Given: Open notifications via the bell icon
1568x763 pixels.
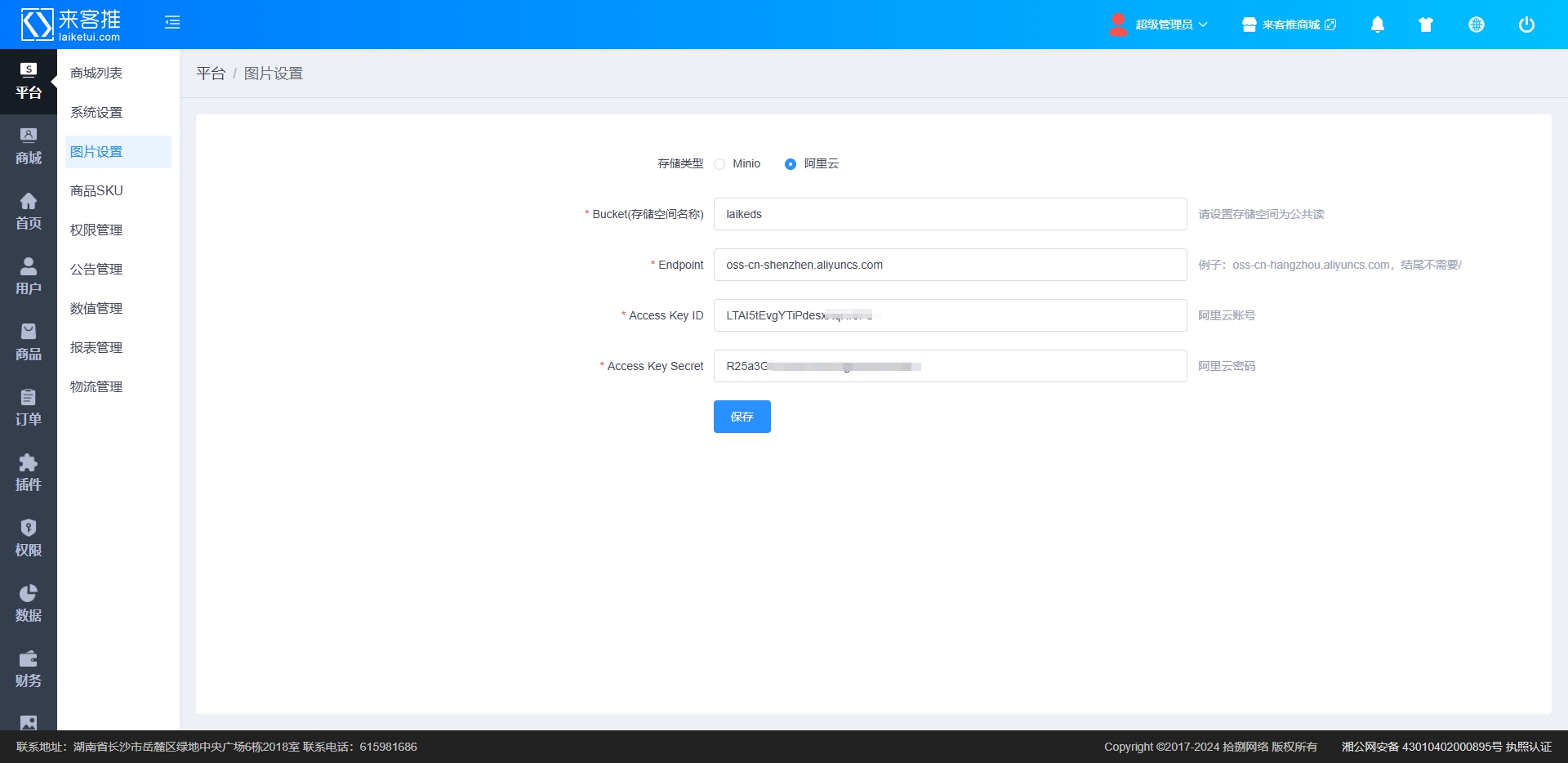Looking at the screenshot, I should [1377, 25].
